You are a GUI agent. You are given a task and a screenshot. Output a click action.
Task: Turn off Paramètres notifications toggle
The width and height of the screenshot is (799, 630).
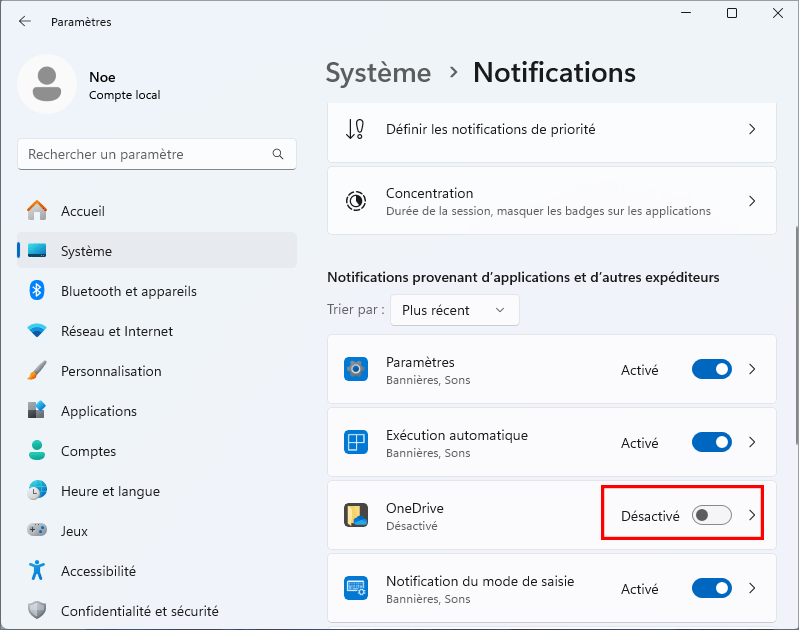pyautogui.click(x=711, y=370)
